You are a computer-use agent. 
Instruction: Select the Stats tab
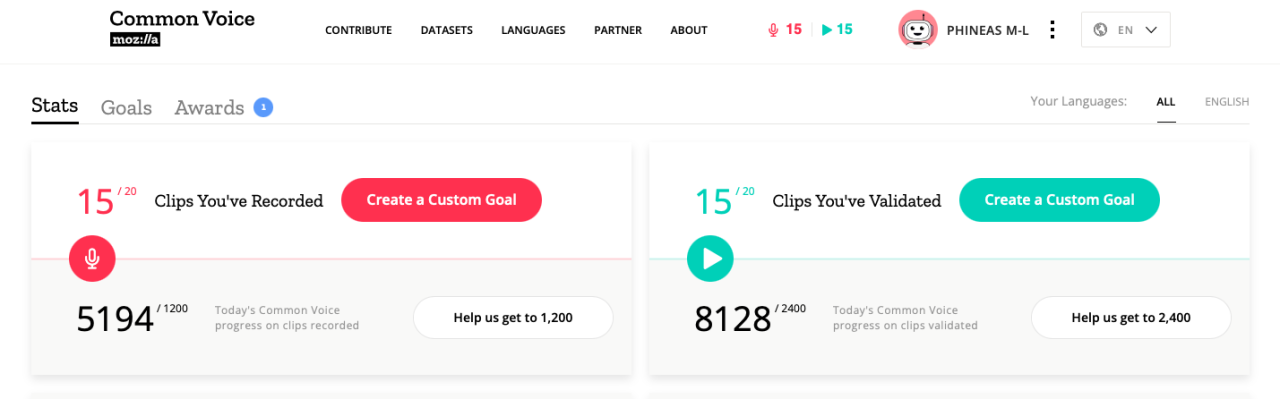click(55, 106)
